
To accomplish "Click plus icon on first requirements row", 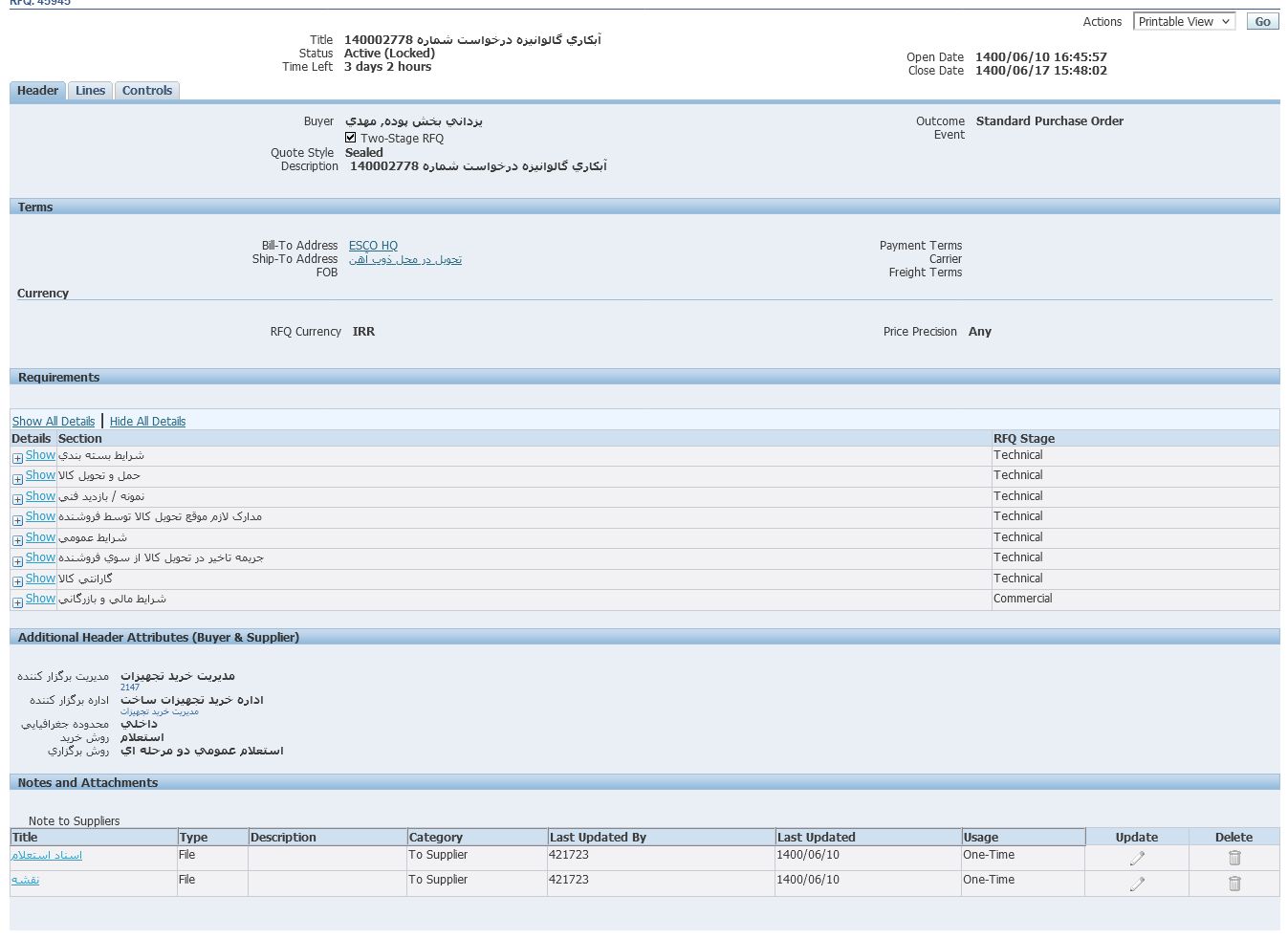I will coord(17,458).
